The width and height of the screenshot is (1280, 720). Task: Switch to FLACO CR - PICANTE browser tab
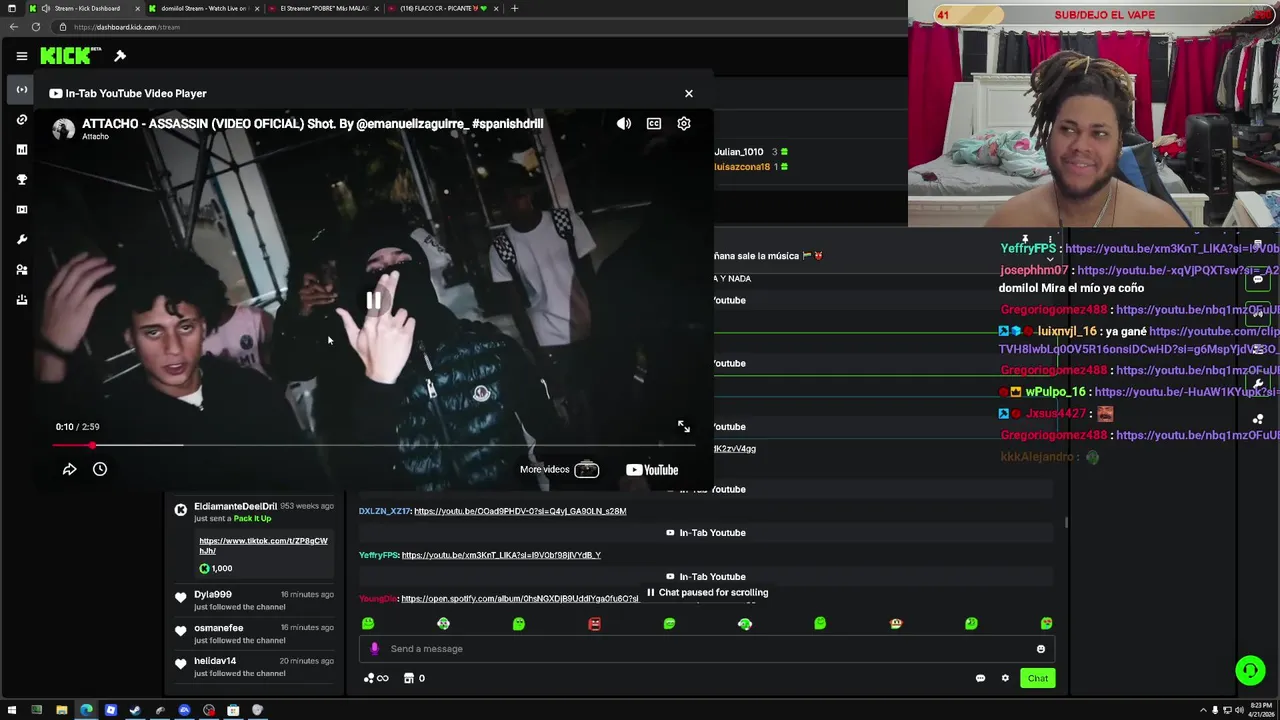tap(443, 8)
